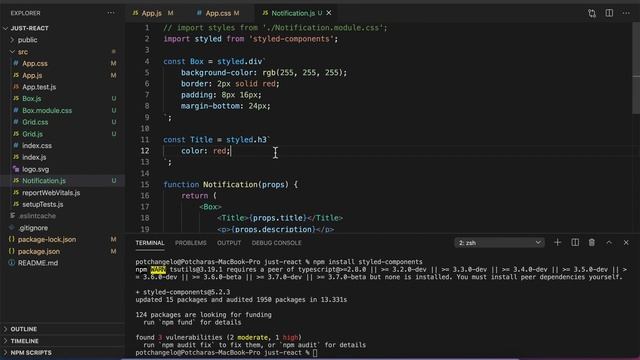
Task: Click the JS icon on the Notification.js tab
Action: pyautogui.click(x=265, y=13)
